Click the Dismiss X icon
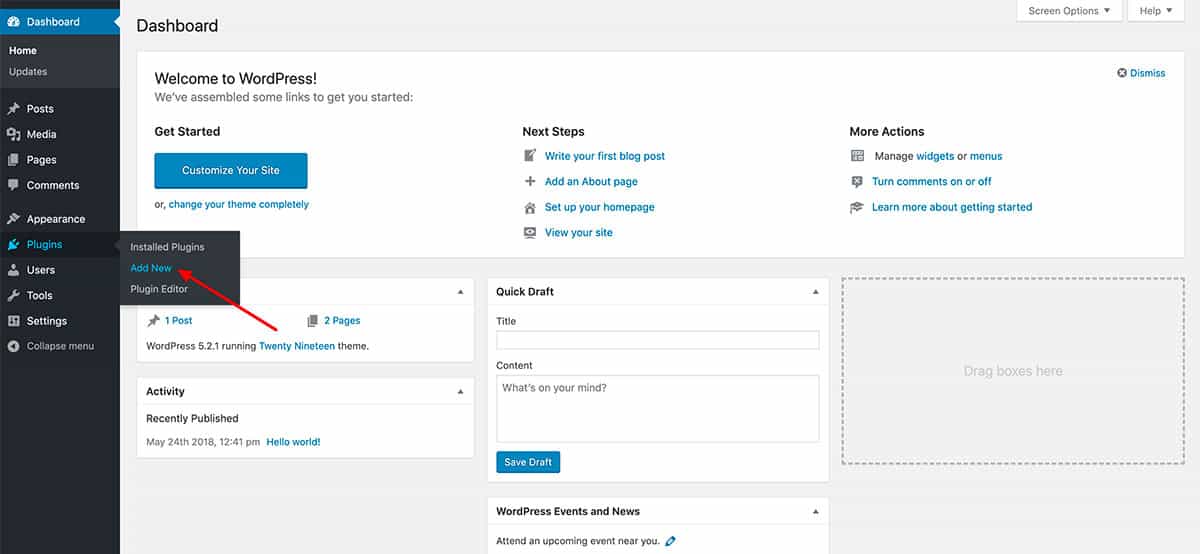 pos(1122,73)
